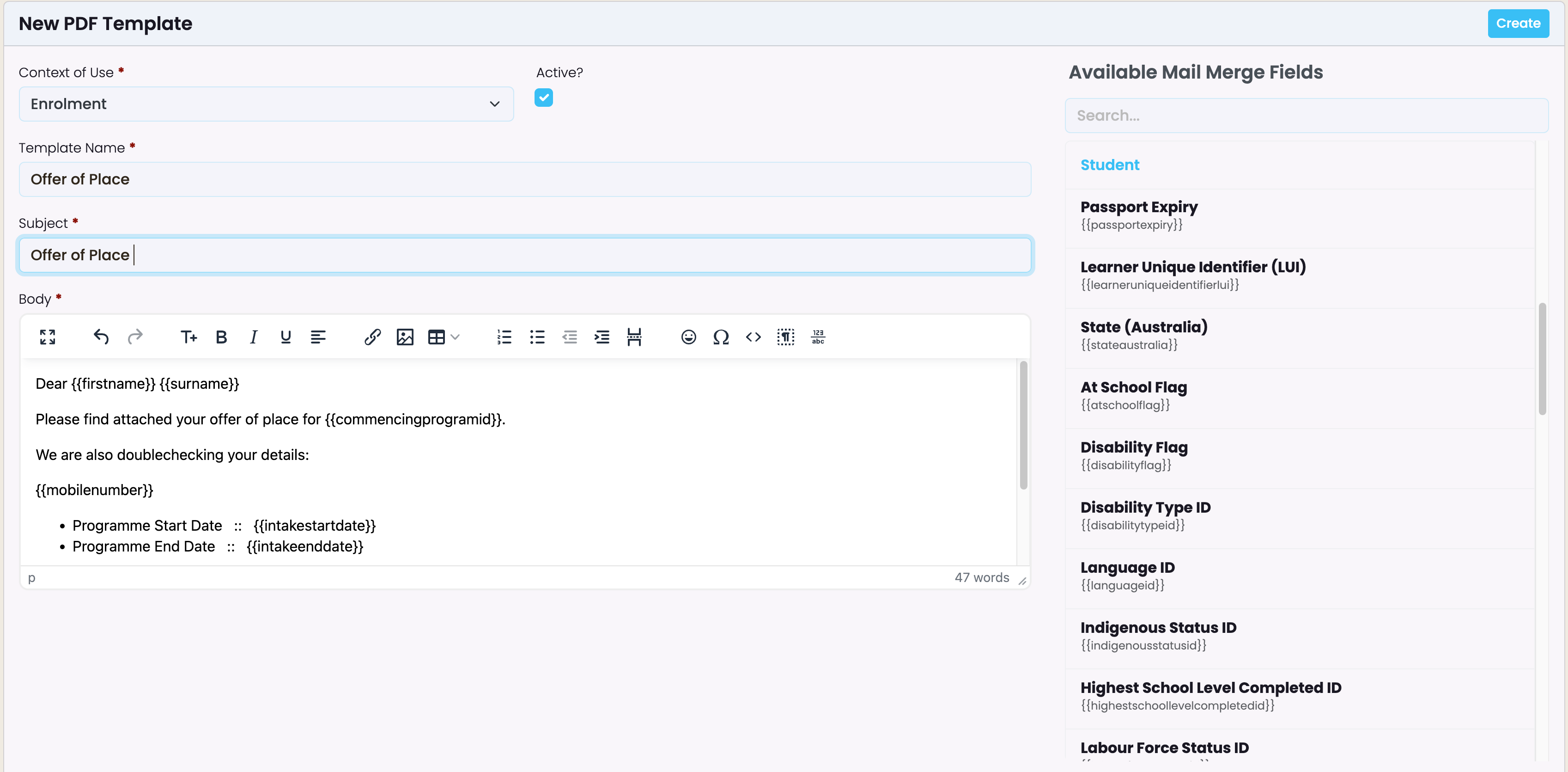Click the body editor vertical scrollbar
1568x772 pixels.
tap(1023, 425)
